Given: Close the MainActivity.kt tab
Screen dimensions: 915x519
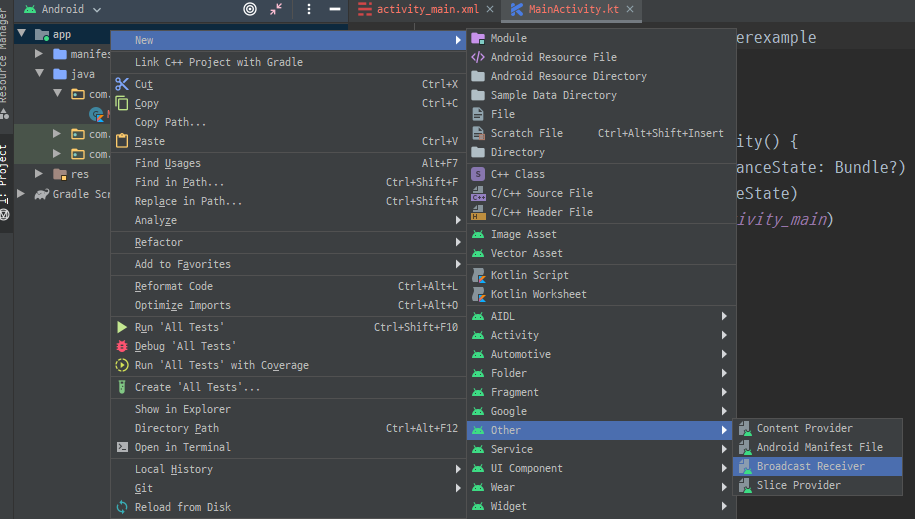Looking at the screenshot, I should point(630,9).
